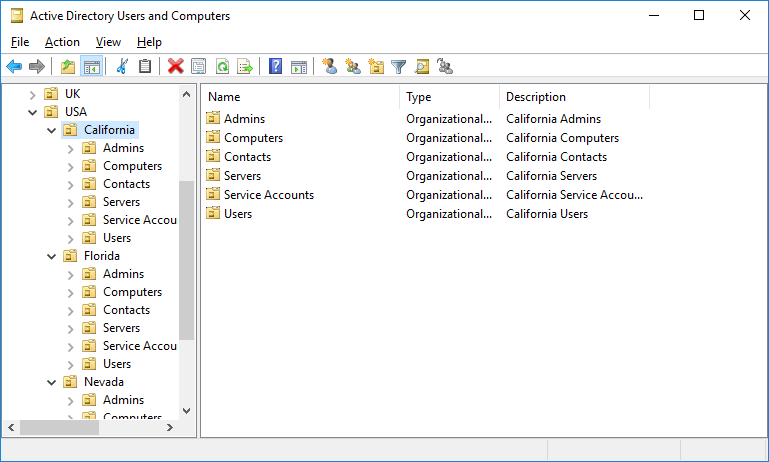This screenshot has width=769, height=462.
Task: Click the Users folder icon in list pane
Action: click(x=213, y=213)
